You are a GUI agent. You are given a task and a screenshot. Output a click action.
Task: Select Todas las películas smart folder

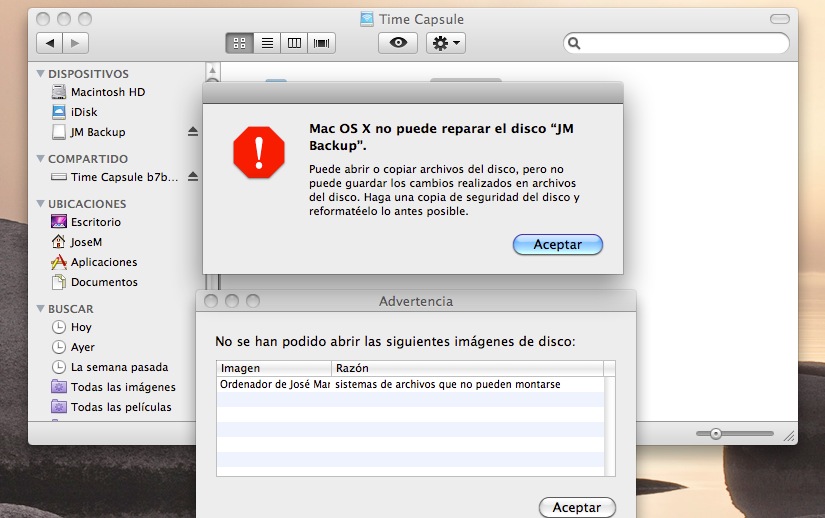point(112,407)
